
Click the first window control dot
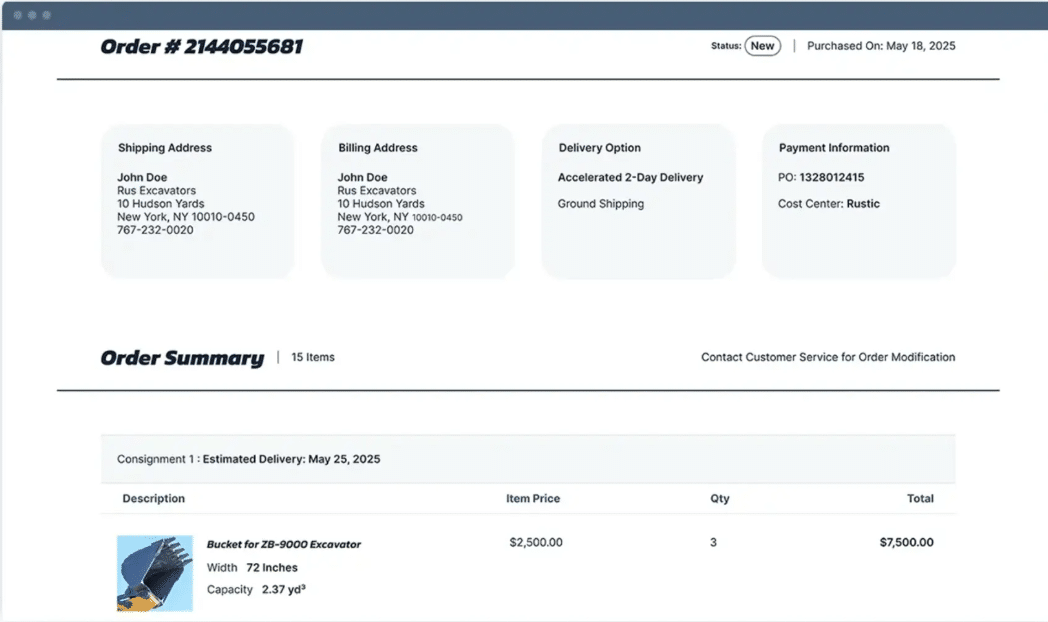coord(18,16)
